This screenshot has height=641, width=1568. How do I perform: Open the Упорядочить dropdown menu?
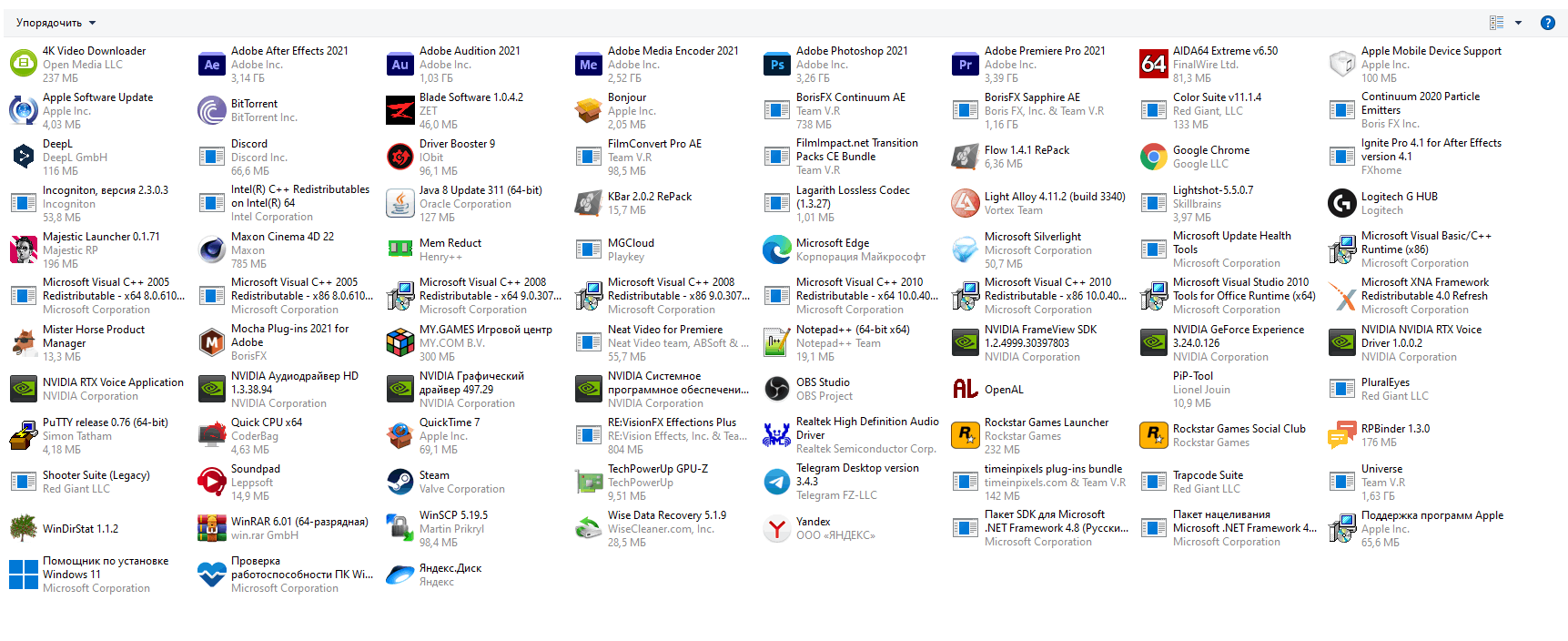pos(56,23)
